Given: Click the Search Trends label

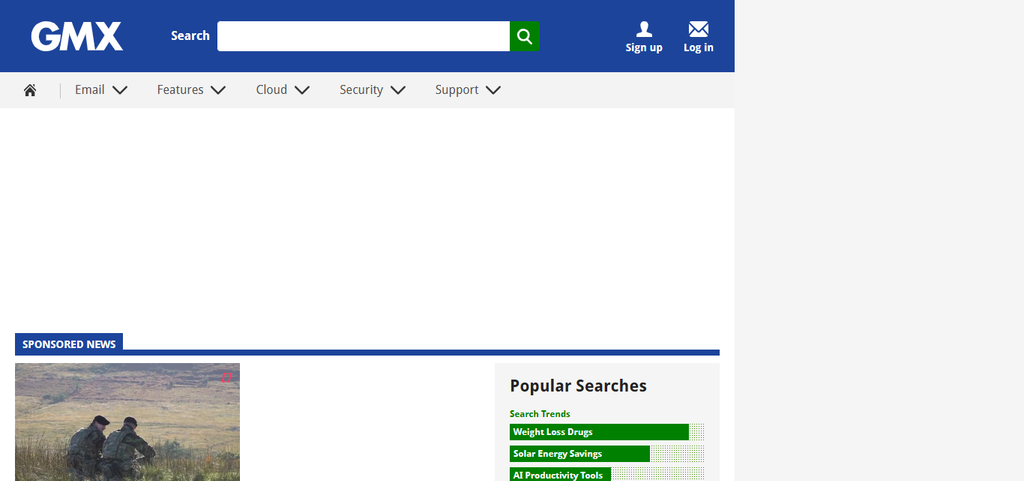Looking at the screenshot, I should coord(540,414).
